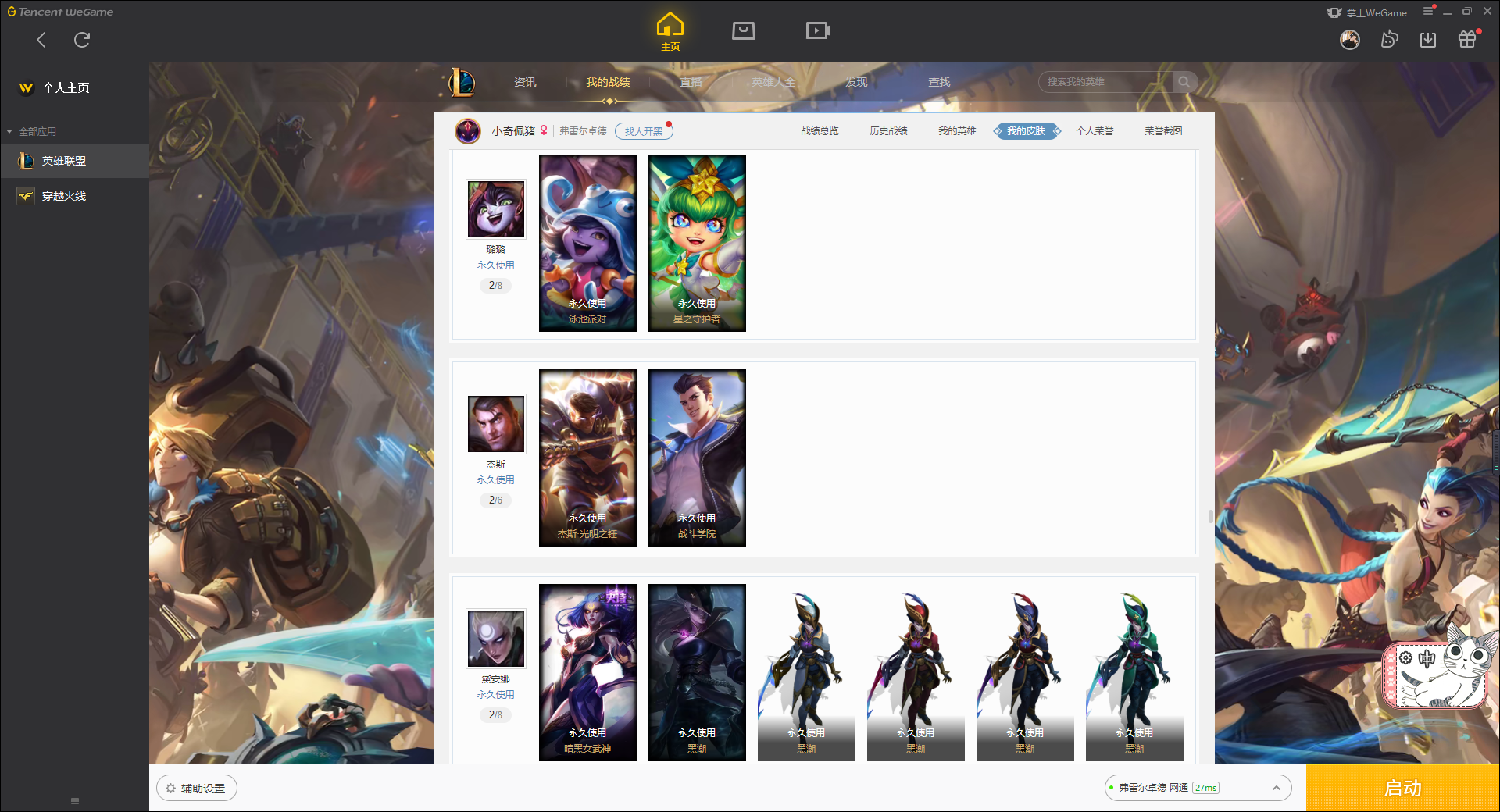1500x812 pixels.
Task: Open the green 黑潮 chroma card
Action: coord(1134,672)
